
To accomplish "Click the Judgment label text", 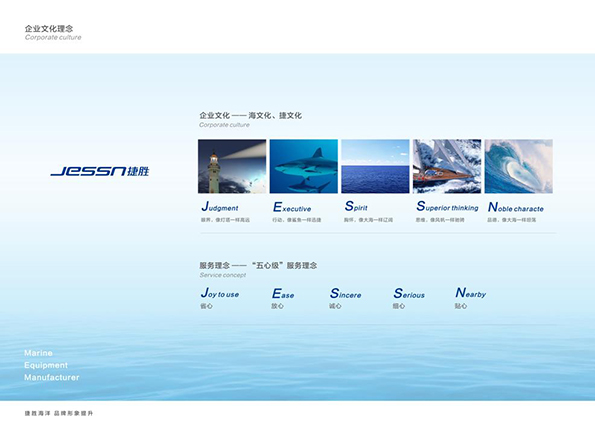I will (220, 206).
